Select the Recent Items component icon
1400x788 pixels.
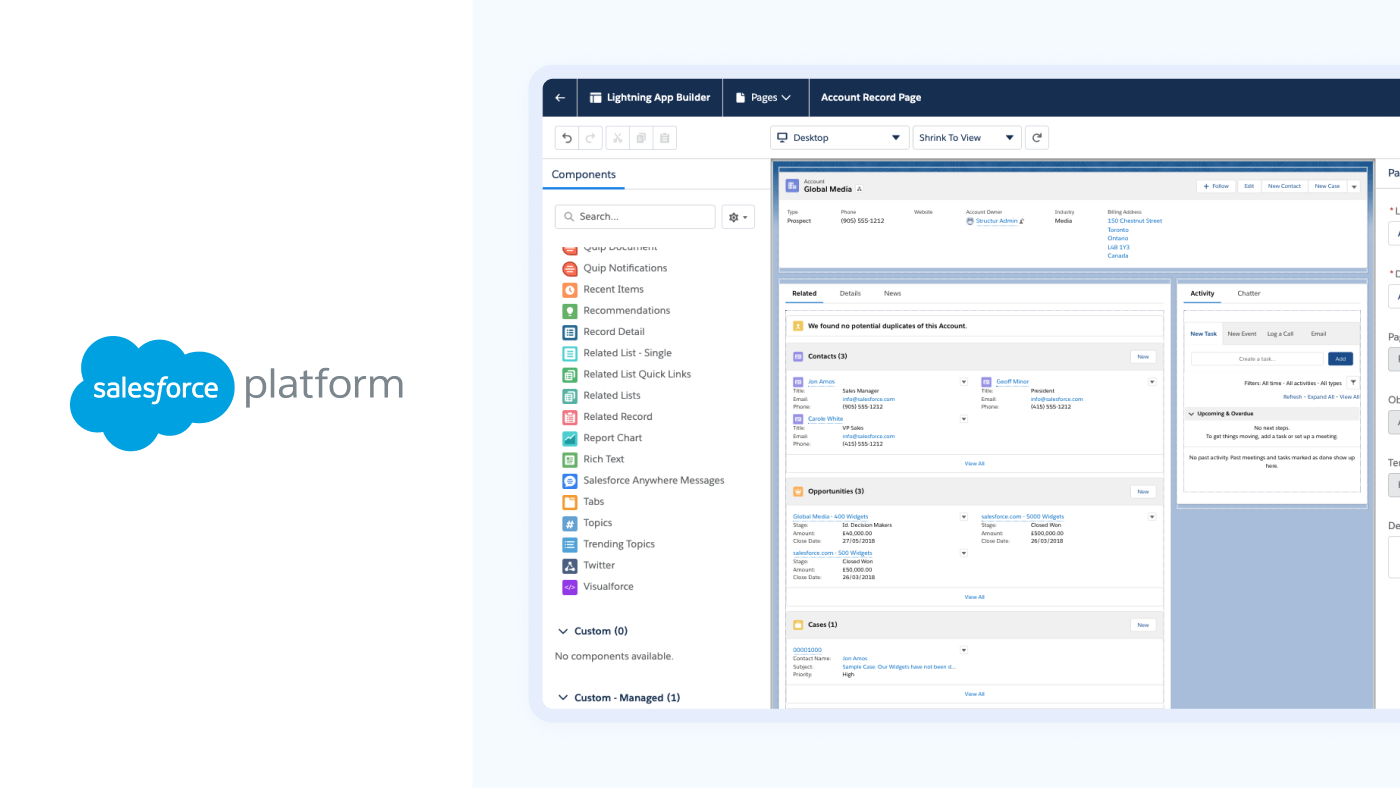(x=569, y=289)
